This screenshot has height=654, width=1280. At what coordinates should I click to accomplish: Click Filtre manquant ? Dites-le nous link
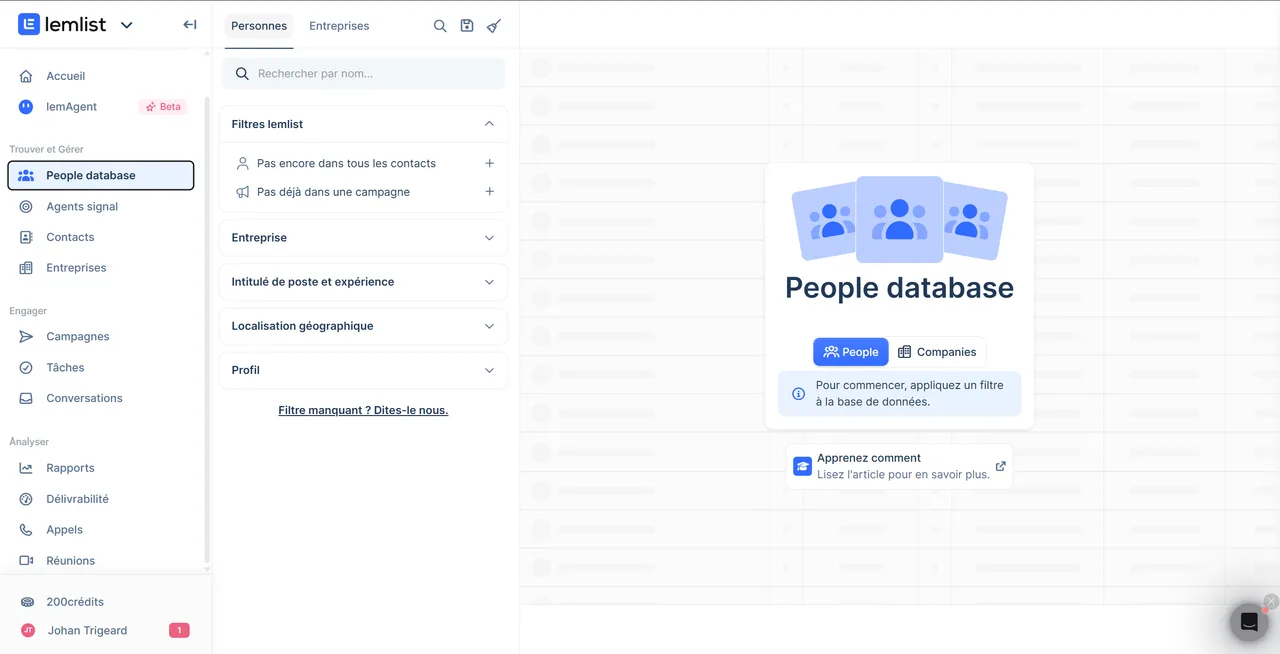point(363,410)
